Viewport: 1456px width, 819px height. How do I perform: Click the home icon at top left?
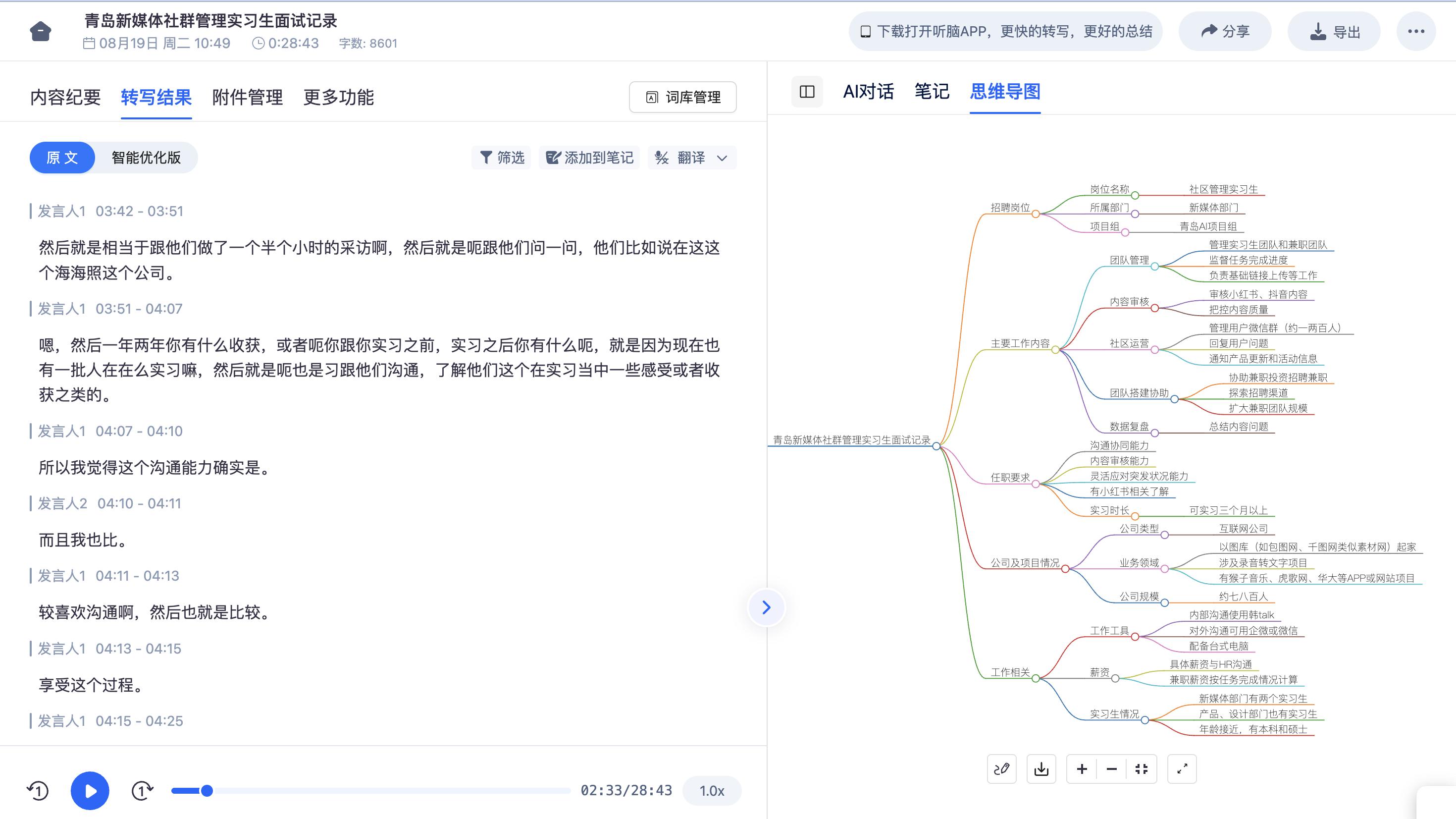40,31
